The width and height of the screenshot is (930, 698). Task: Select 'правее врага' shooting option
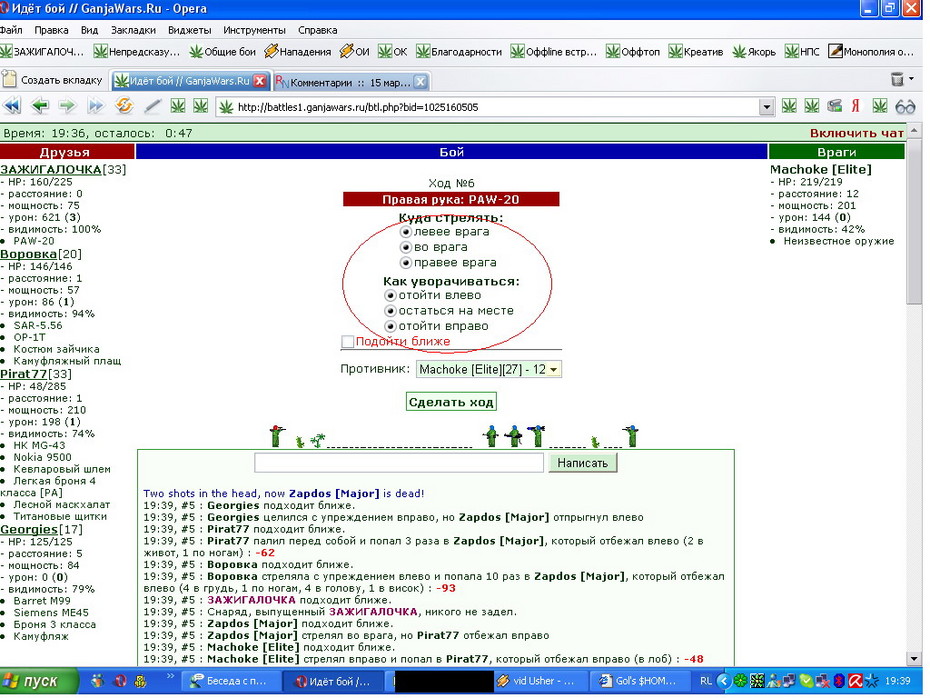pos(406,263)
